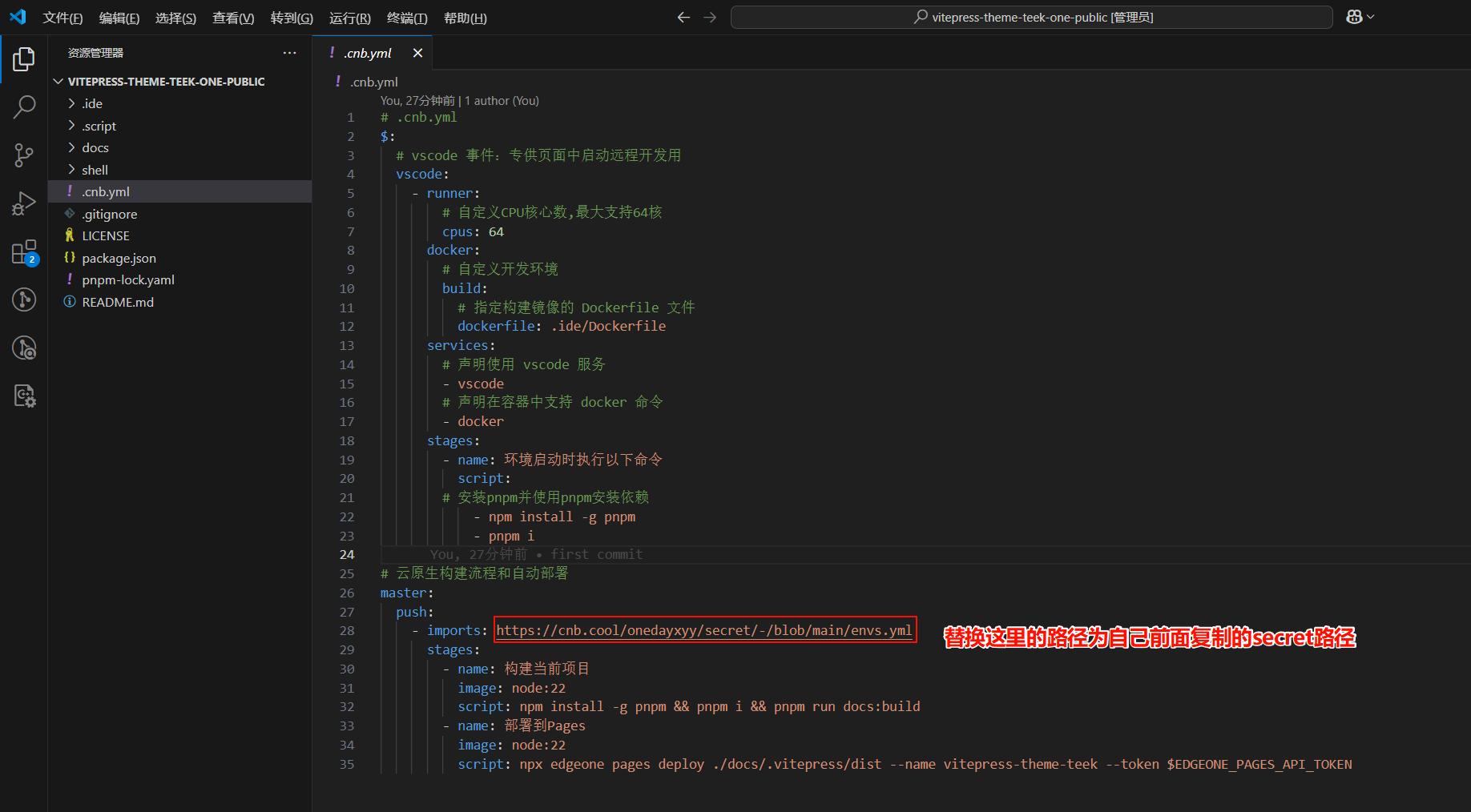
Task: Click the '$EDGEONE_PAGES_API_TOKEN' variable
Action: click(1259, 764)
